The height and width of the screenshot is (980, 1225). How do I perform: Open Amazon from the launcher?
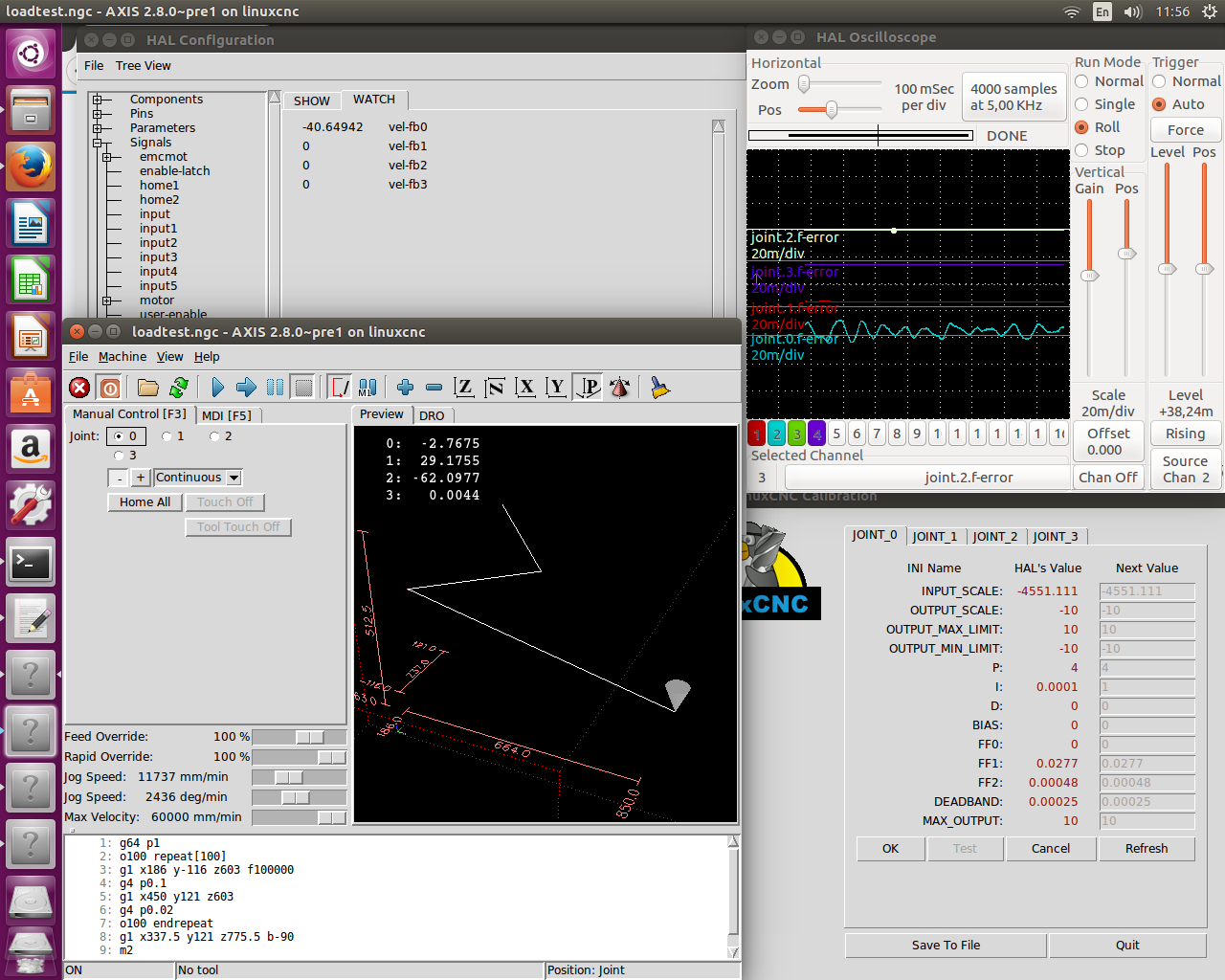point(31,449)
